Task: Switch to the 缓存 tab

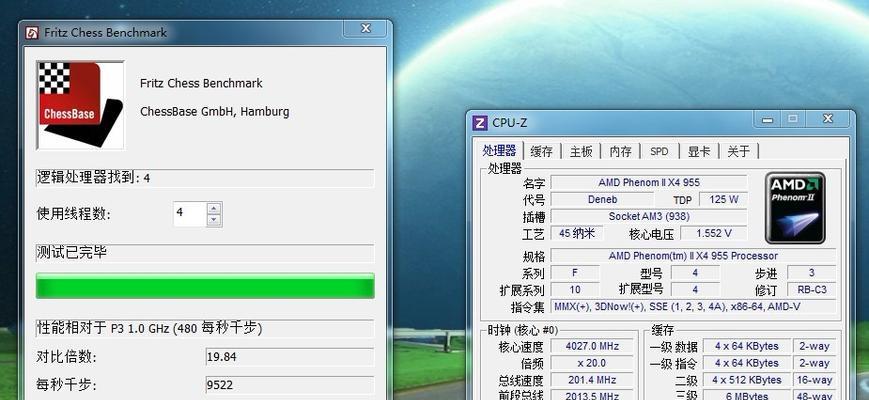Action: coord(541,152)
